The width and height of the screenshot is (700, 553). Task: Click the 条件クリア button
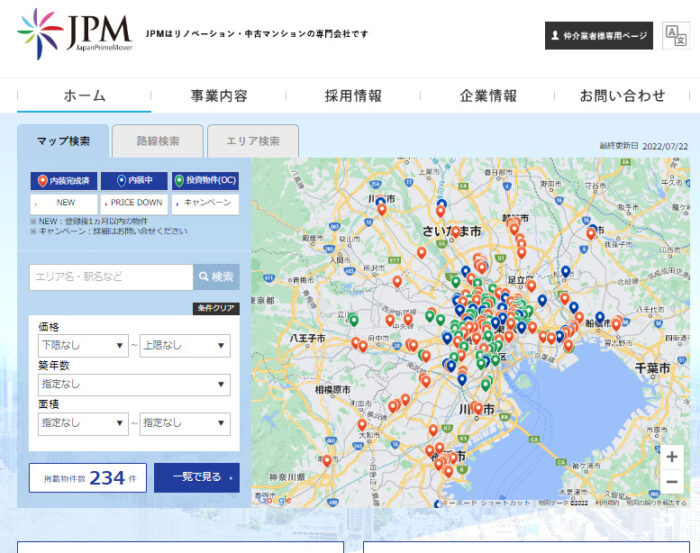click(x=216, y=308)
